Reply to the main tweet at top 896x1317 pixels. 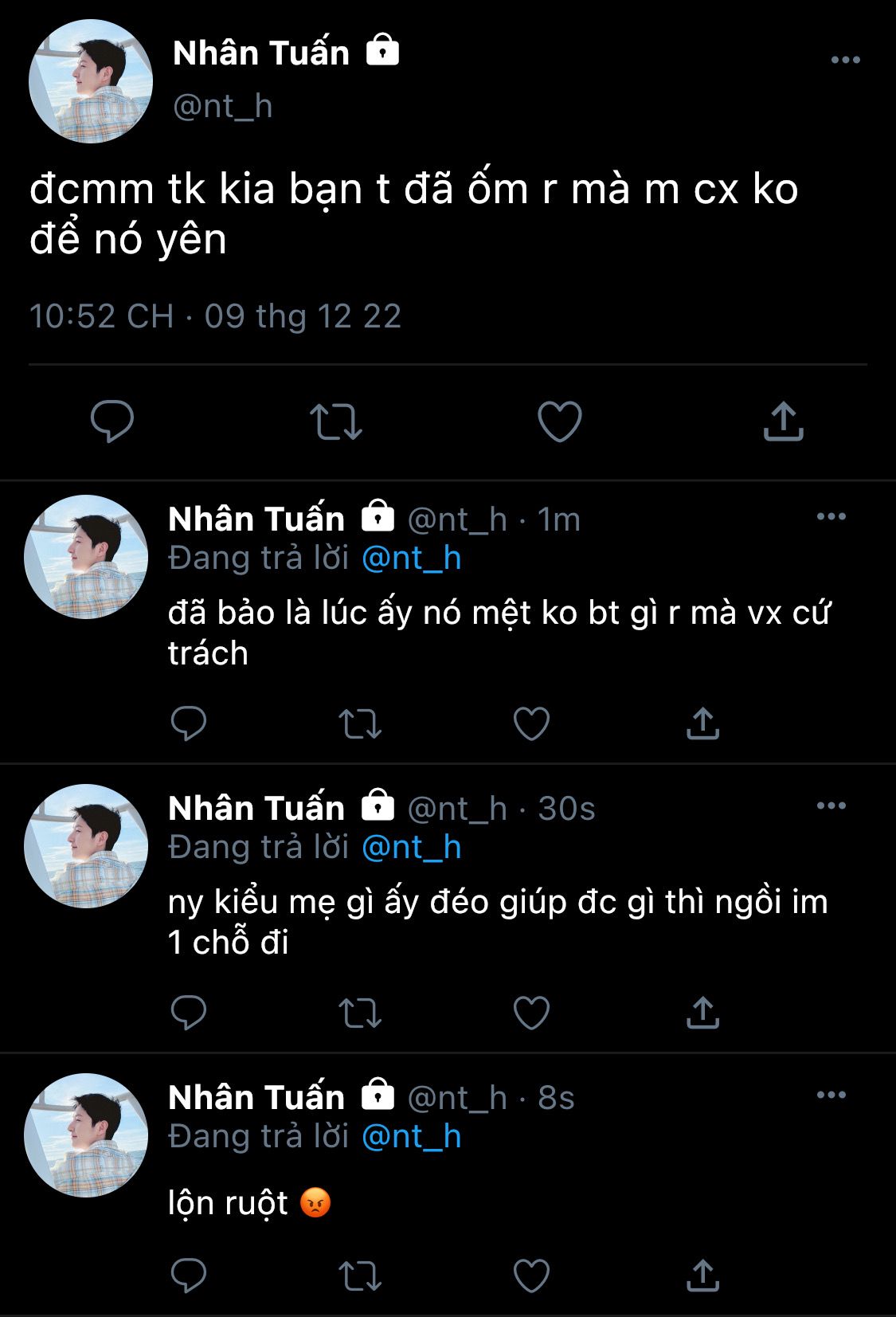click(x=112, y=421)
